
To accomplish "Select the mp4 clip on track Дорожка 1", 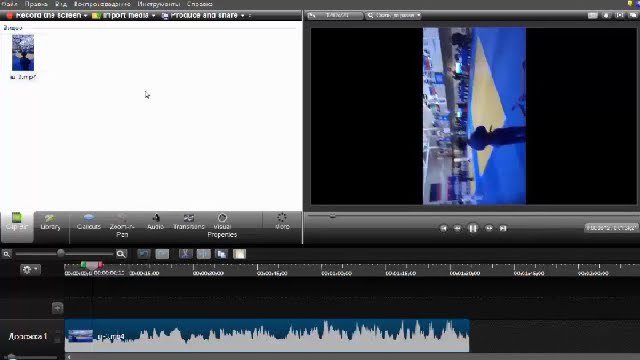I will (267, 336).
